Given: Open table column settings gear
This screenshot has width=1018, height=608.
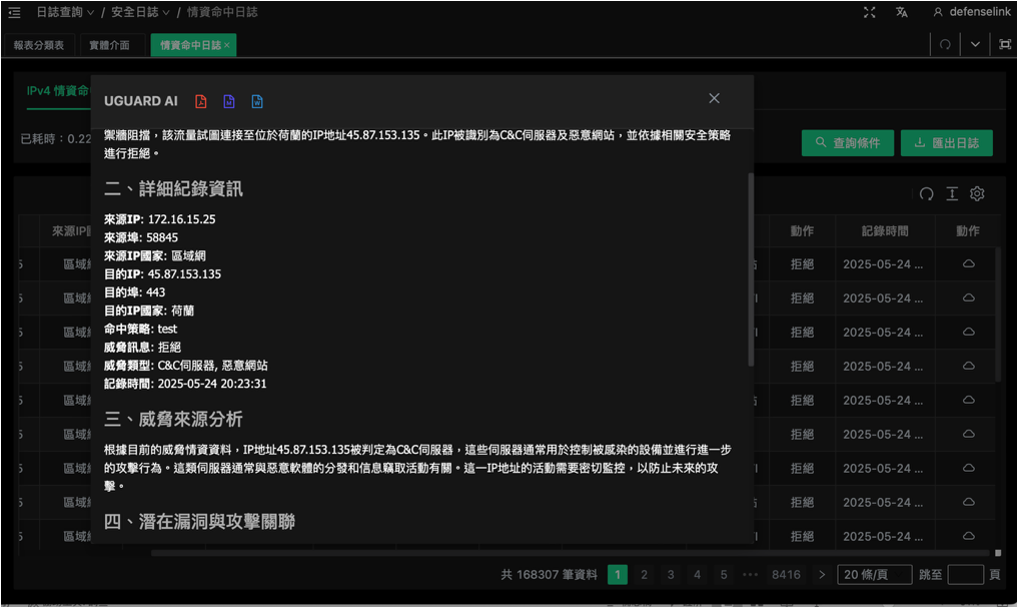Looking at the screenshot, I should click(x=977, y=194).
